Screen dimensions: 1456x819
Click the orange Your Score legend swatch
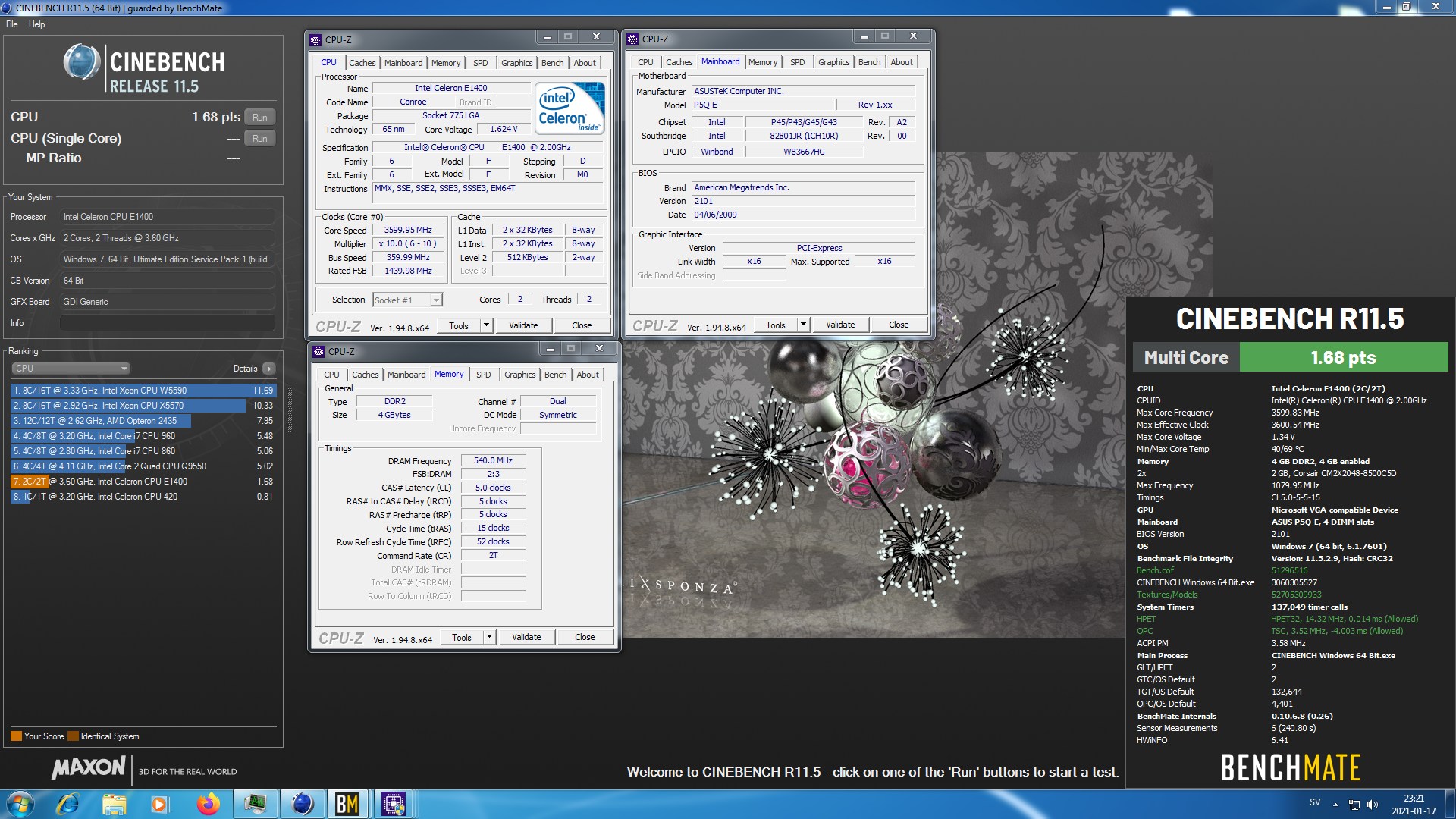16,736
